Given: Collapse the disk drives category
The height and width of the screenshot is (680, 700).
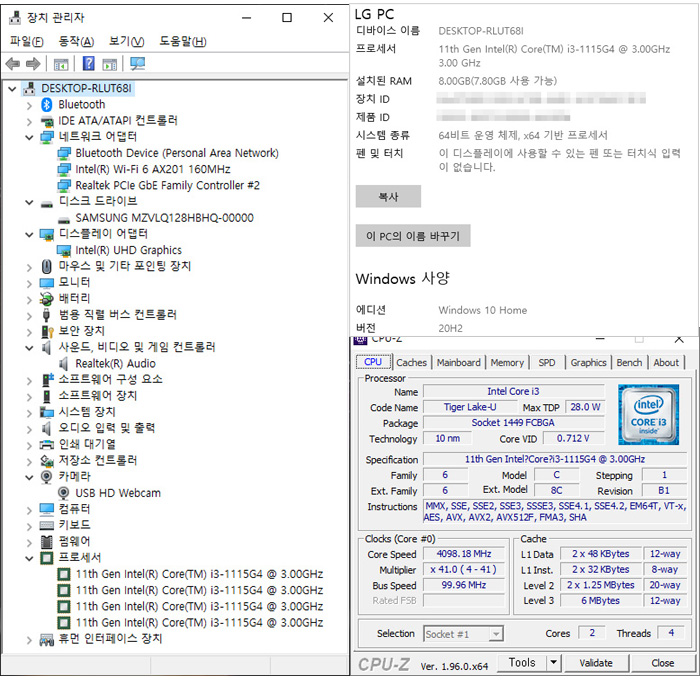Looking at the screenshot, I should point(29,202).
